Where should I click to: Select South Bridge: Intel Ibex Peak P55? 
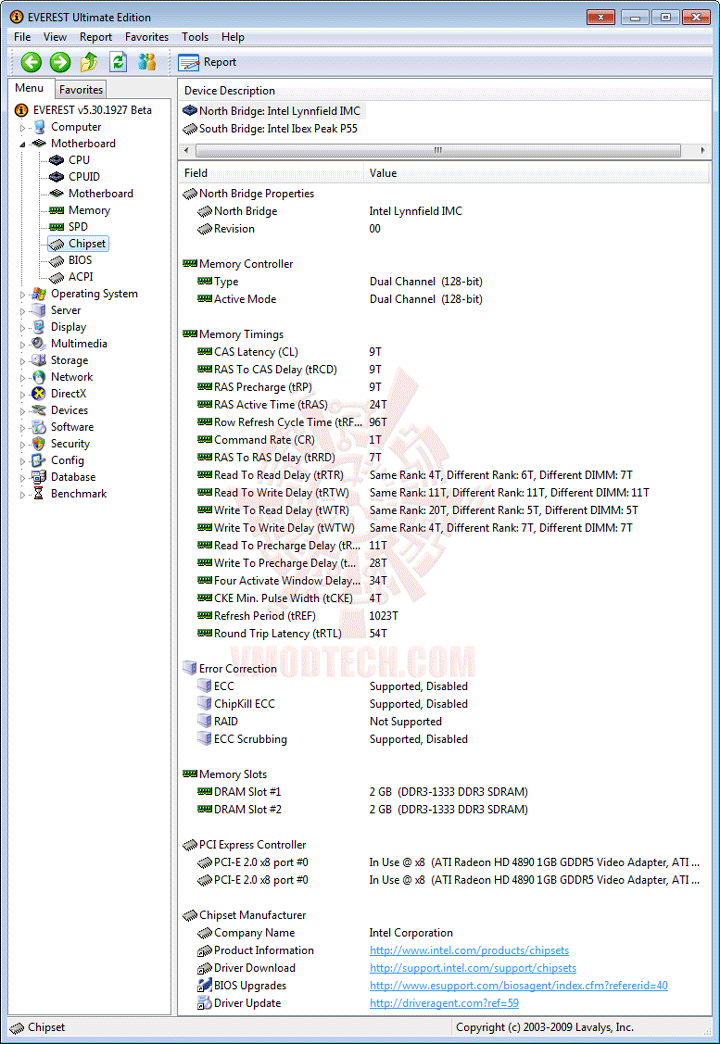[x=270, y=129]
